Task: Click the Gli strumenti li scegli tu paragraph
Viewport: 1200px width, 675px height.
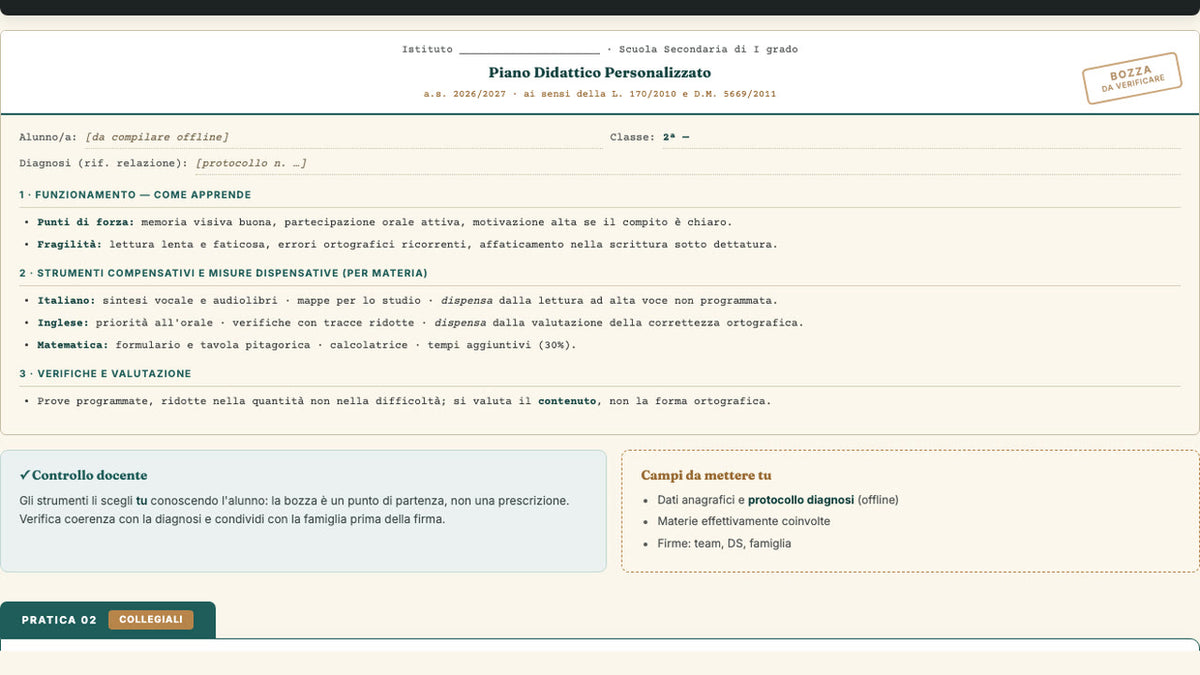Action: pos(294,510)
